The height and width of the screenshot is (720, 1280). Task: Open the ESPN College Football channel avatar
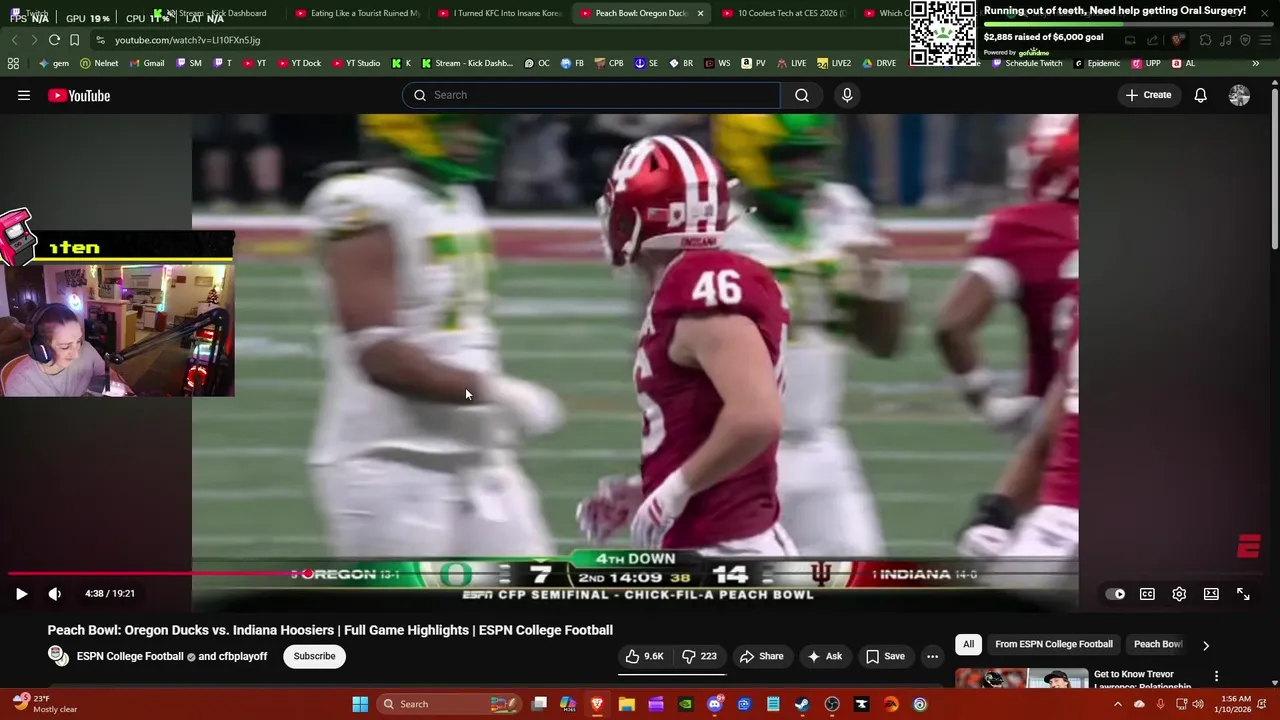tap(58, 656)
